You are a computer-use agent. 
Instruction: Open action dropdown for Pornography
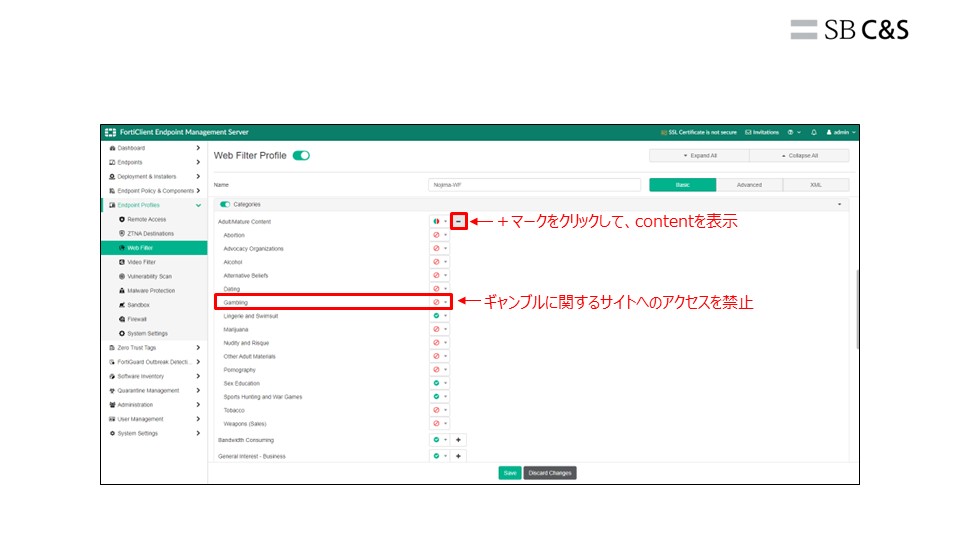(440, 370)
